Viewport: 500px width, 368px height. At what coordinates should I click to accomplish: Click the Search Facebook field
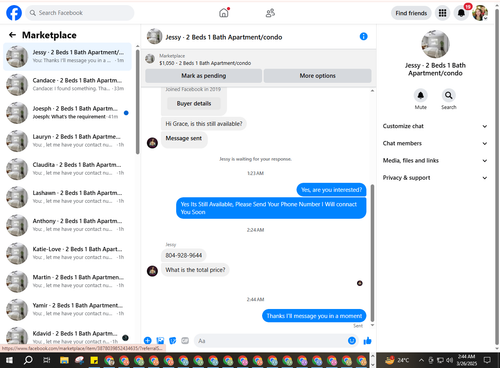tap(80, 13)
